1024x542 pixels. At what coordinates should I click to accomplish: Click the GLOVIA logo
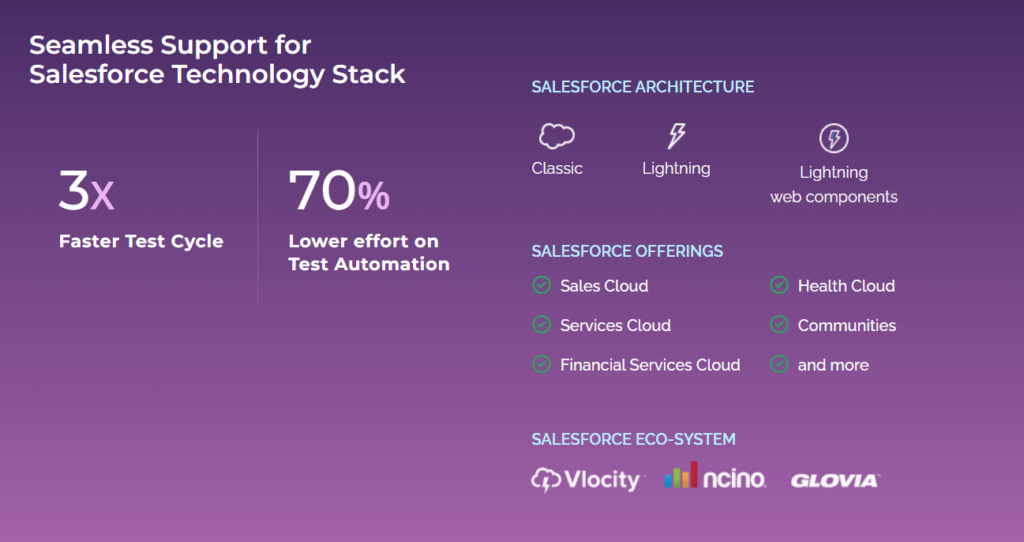(835, 481)
